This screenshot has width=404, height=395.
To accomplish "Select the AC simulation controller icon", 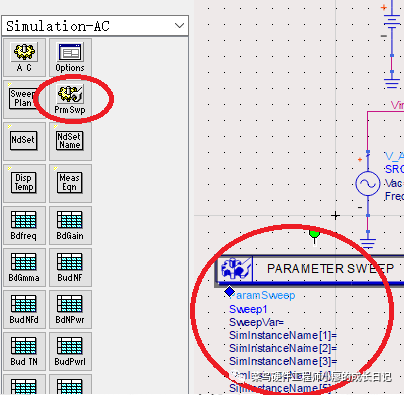I will tap(24, 57).
